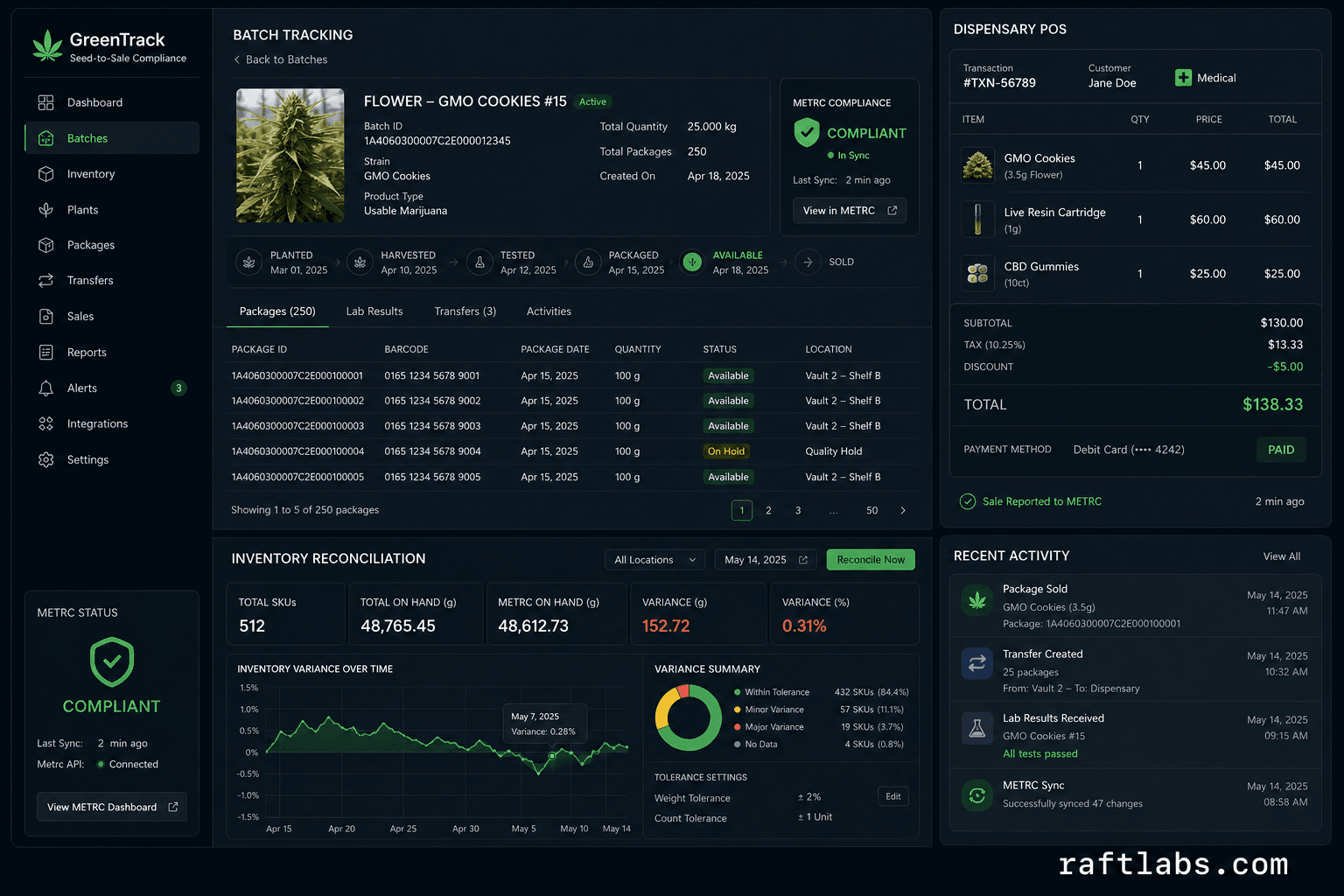The width and height of the screenshot is (1344, 896).
Task: Click the AVAILABLE green stage icon
Action: pos(692,262)
